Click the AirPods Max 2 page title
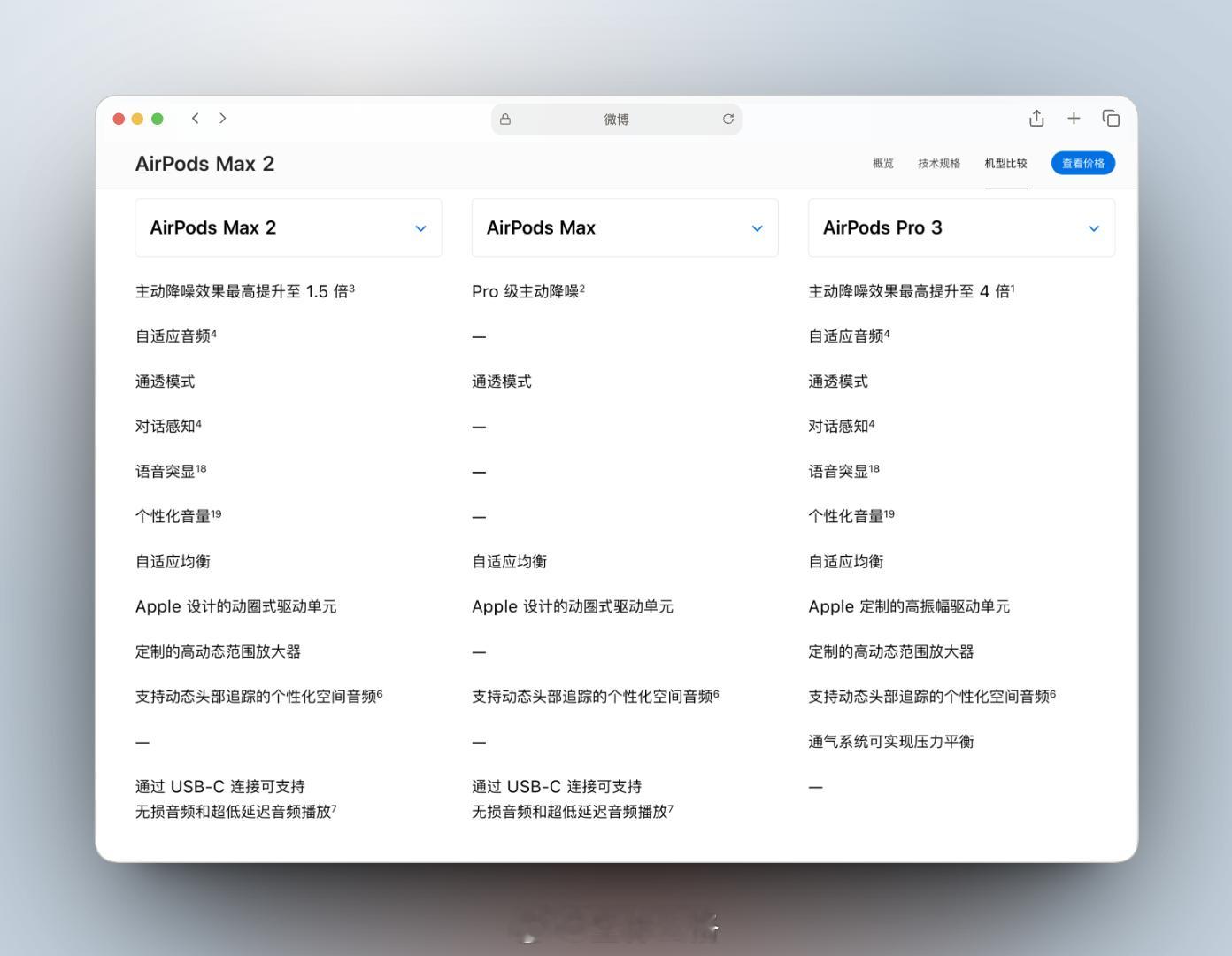This screenshot has width=1232, height=956. click(x=204, y=164)
